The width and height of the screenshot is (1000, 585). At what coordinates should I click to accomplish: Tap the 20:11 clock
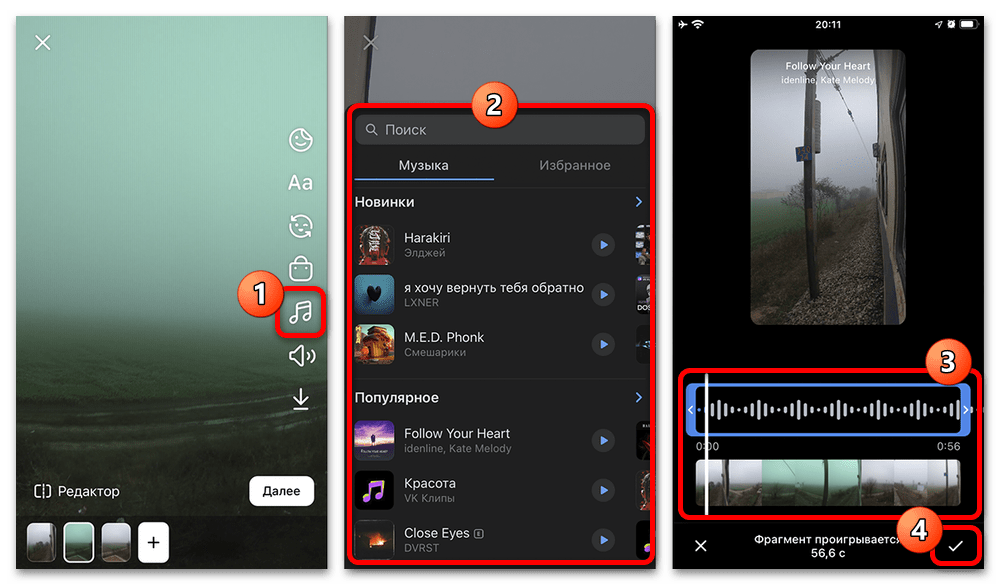(828, 24)
